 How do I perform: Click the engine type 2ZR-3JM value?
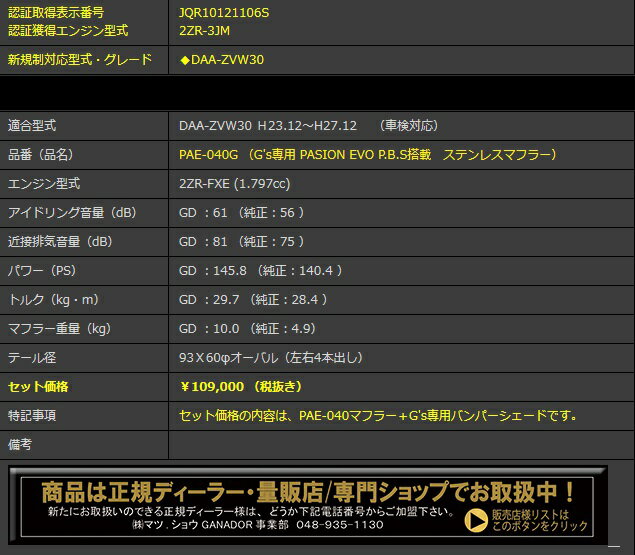(207, 31)
